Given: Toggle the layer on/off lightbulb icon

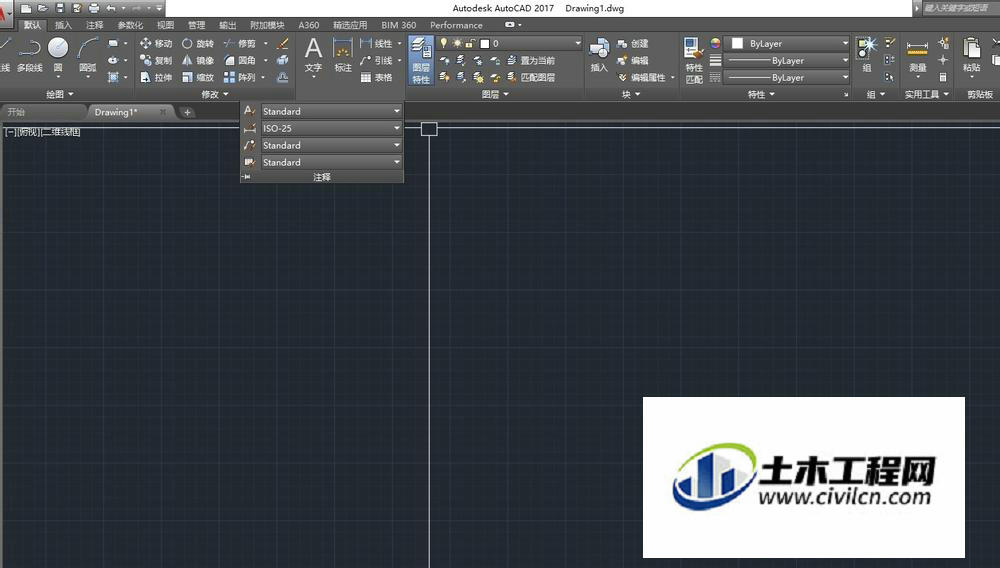Looking at the screenshot, I should coord(444,43).
